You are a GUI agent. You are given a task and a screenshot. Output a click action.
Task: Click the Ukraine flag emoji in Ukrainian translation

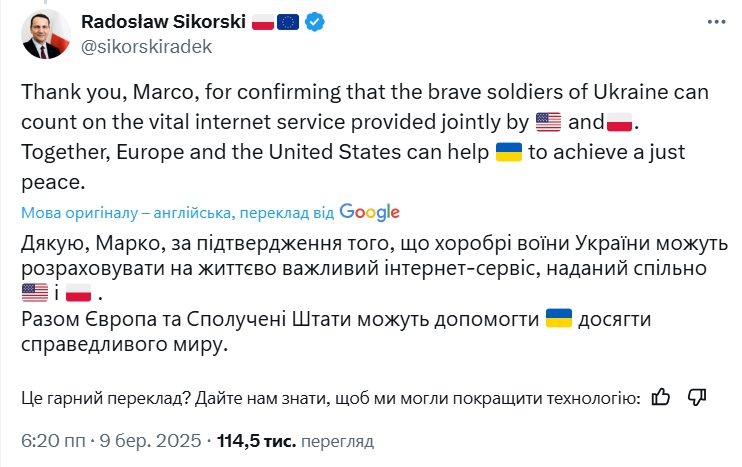(559, 318)
